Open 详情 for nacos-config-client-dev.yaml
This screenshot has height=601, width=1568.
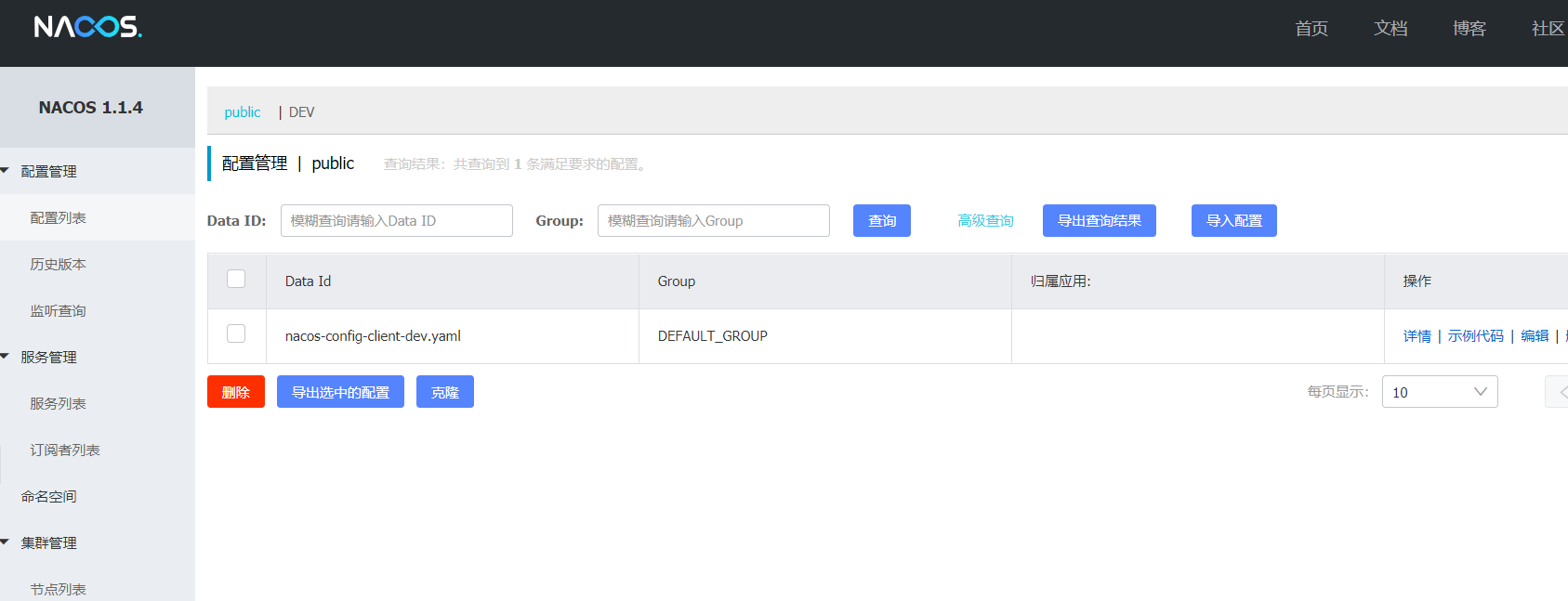point(1417,336)
